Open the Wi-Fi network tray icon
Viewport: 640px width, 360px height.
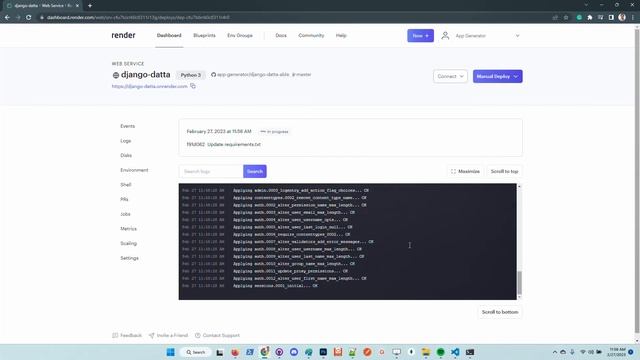pos(583,352)
